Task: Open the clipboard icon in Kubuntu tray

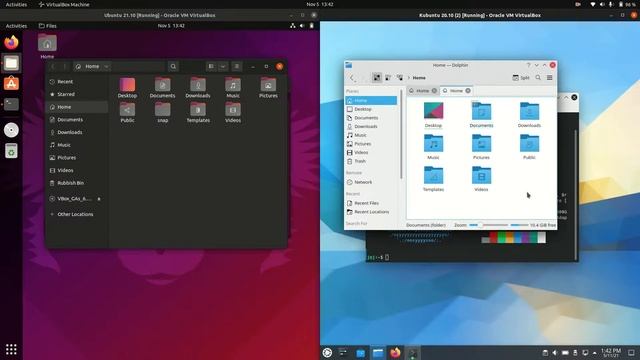Action: [x=545, y=353]
